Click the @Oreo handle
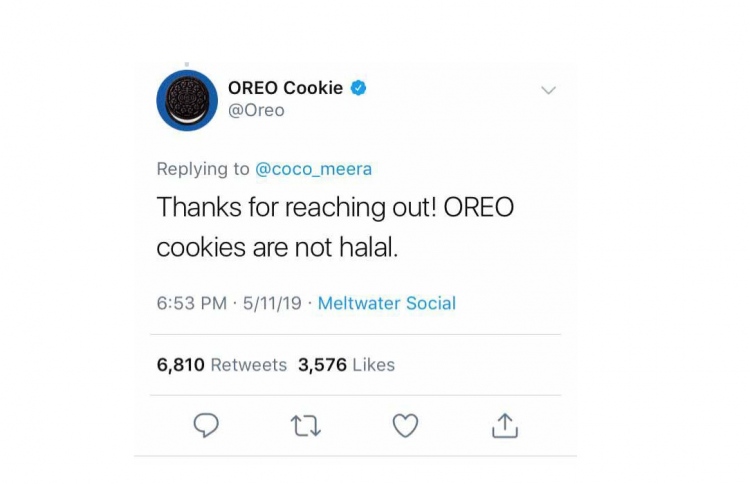The height and width of the screenshot is (484, 750). point(256,110)
